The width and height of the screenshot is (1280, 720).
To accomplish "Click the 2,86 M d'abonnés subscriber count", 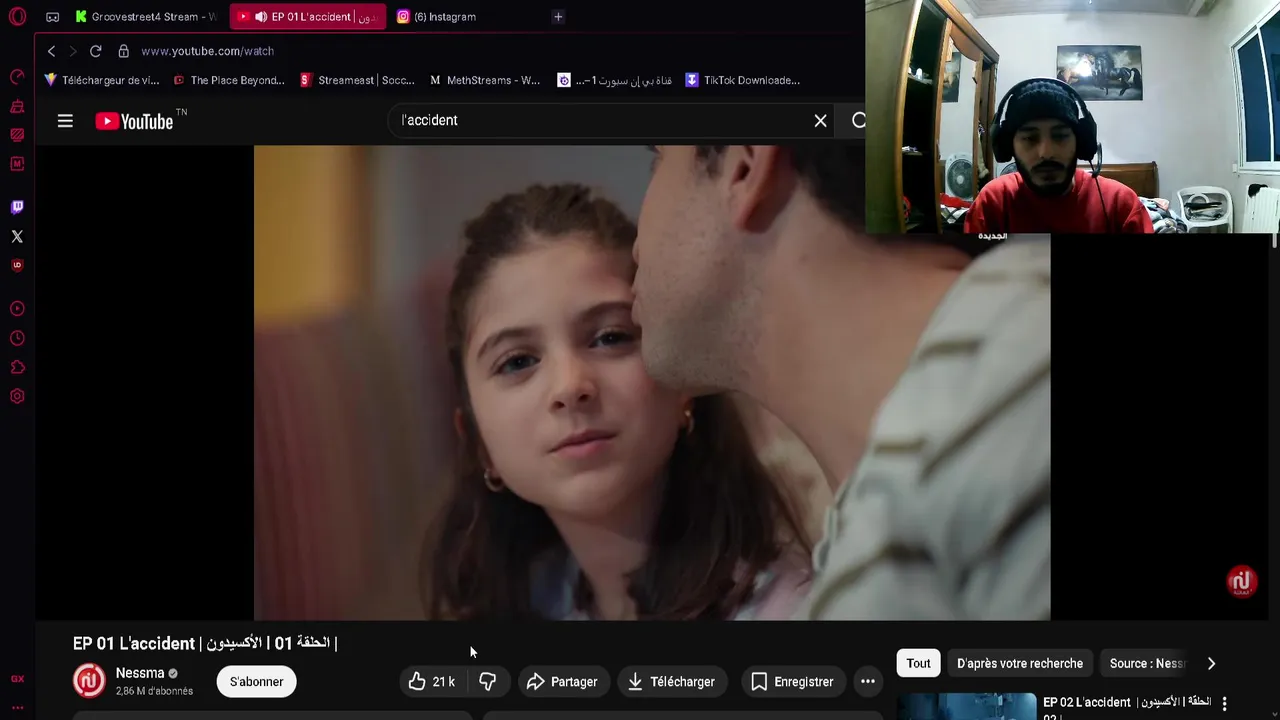I will [x=154, y=691].
